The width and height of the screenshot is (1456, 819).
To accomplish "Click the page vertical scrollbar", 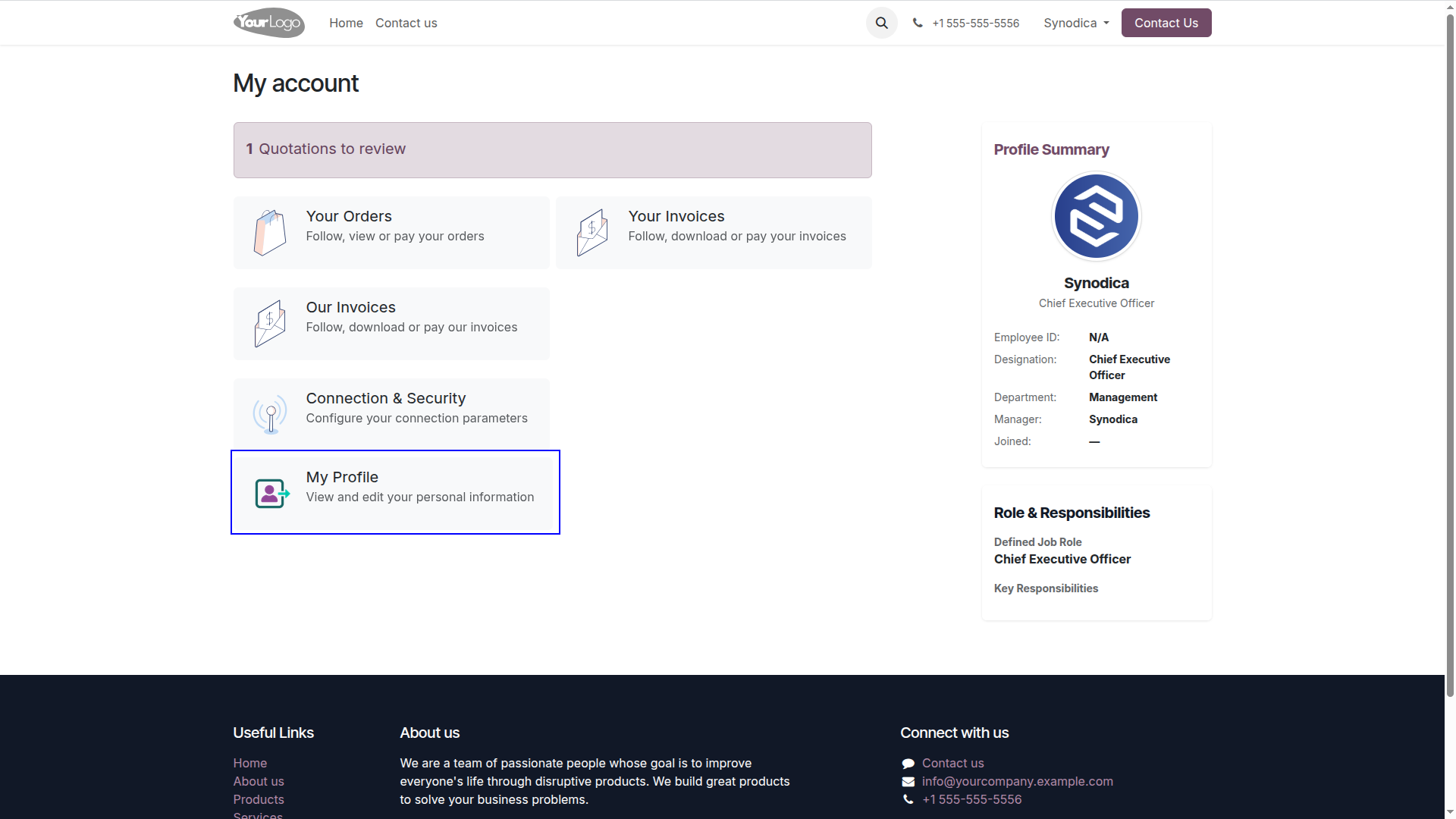I will (x=1450, y=356).
